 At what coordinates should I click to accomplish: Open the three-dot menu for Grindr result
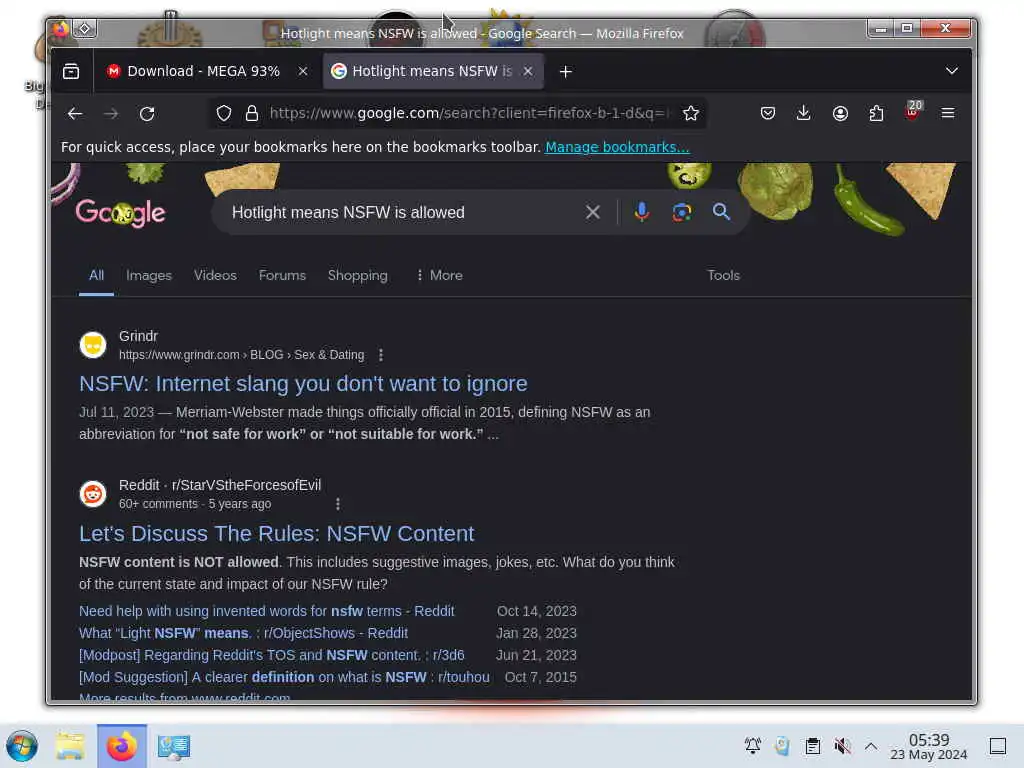[381, 355]
